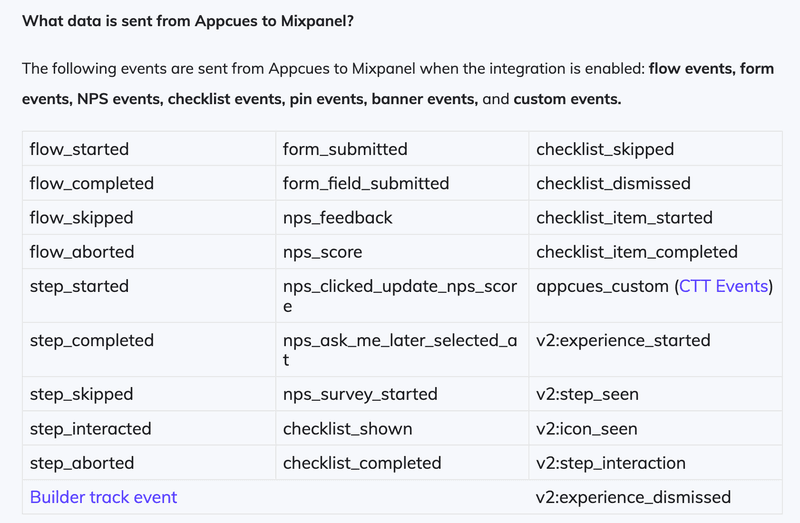Pick the checklist_dismissed cell

click(x=656, y=183)
